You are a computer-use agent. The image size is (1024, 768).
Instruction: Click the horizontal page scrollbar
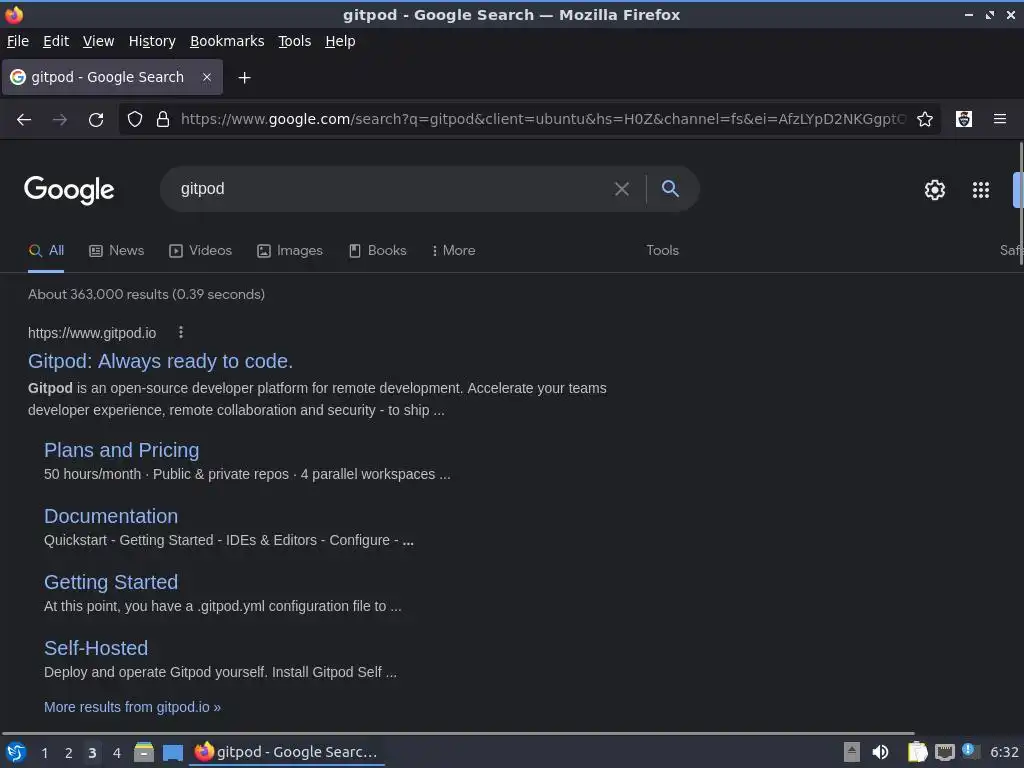(458, 733)
